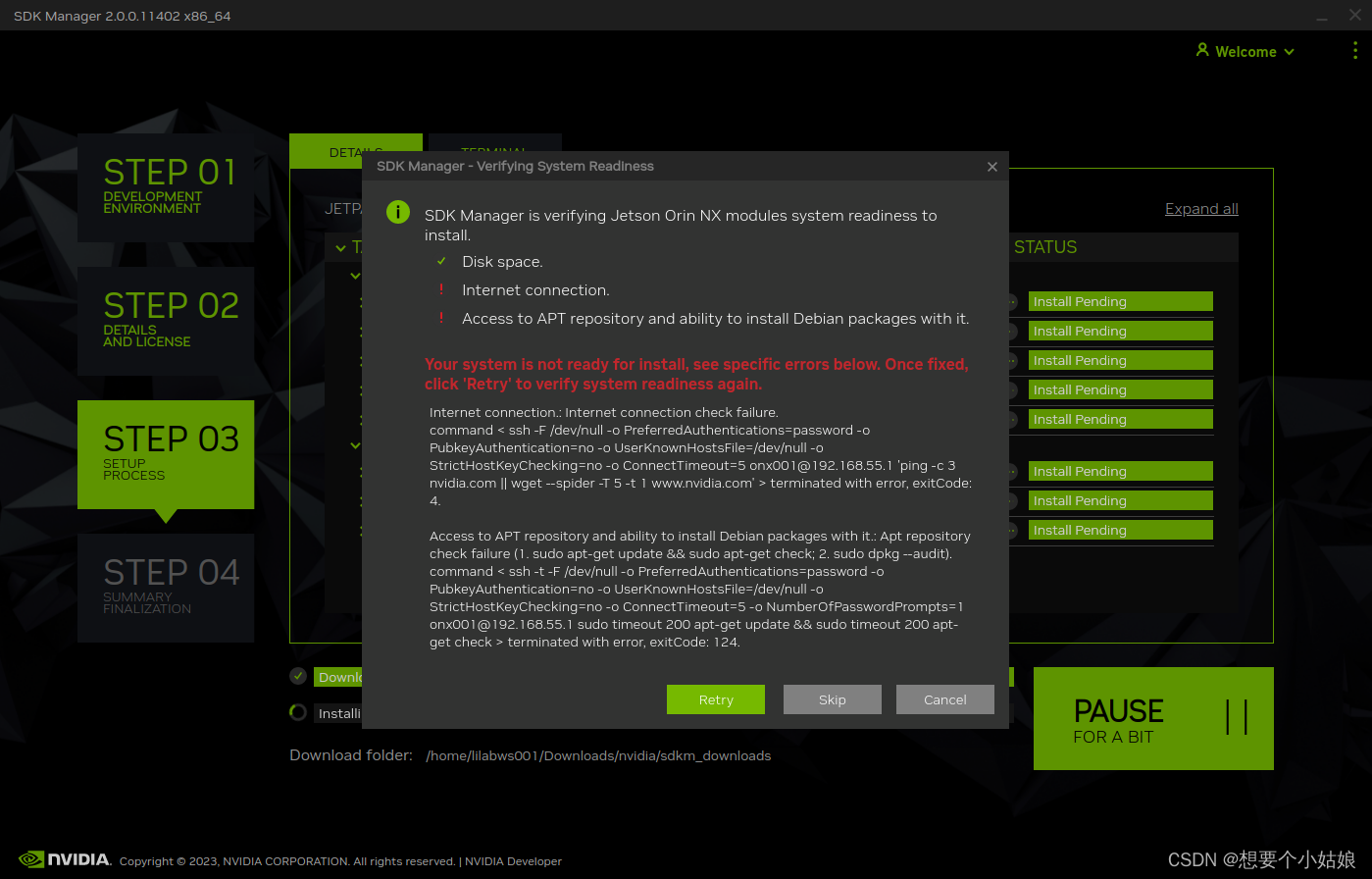This screenshot has width=1372, height=879.
Task: Click the 'Access to APT repository' check label
Action: pyautogui.click(x=716, y=319)
